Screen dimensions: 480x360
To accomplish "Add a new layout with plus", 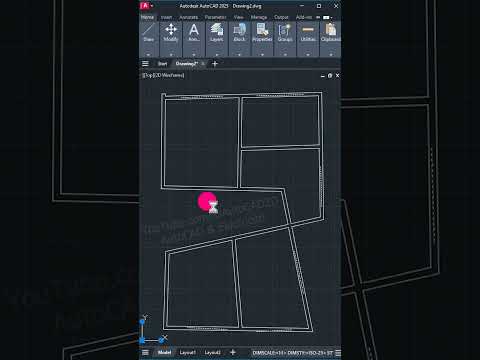I will (233, 352).
